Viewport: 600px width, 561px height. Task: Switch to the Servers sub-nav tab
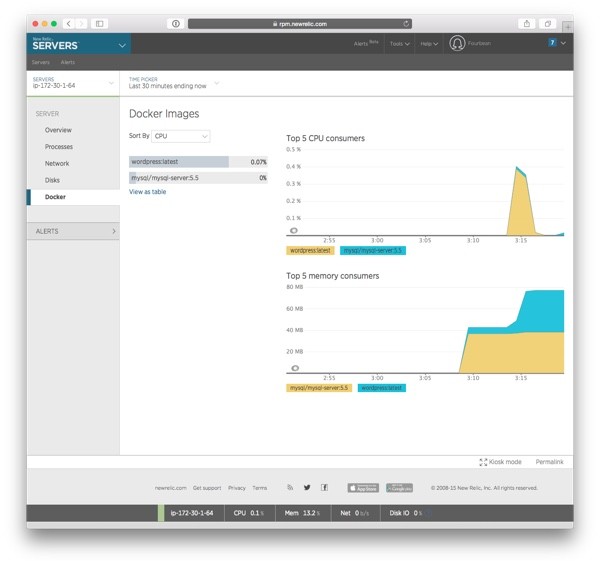[41, 62]
